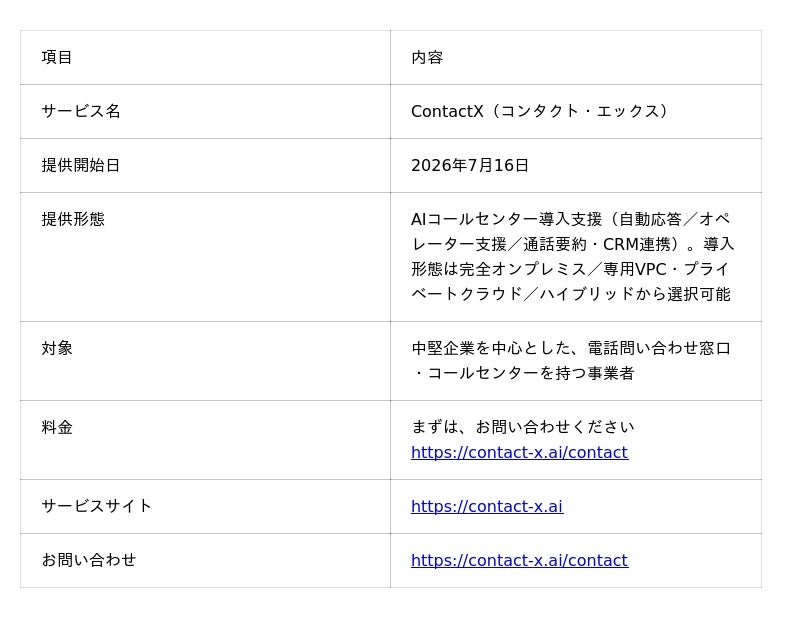Select the 提供開始日 label cell
This screenshot has width=800, height=618.
point(205,166)
